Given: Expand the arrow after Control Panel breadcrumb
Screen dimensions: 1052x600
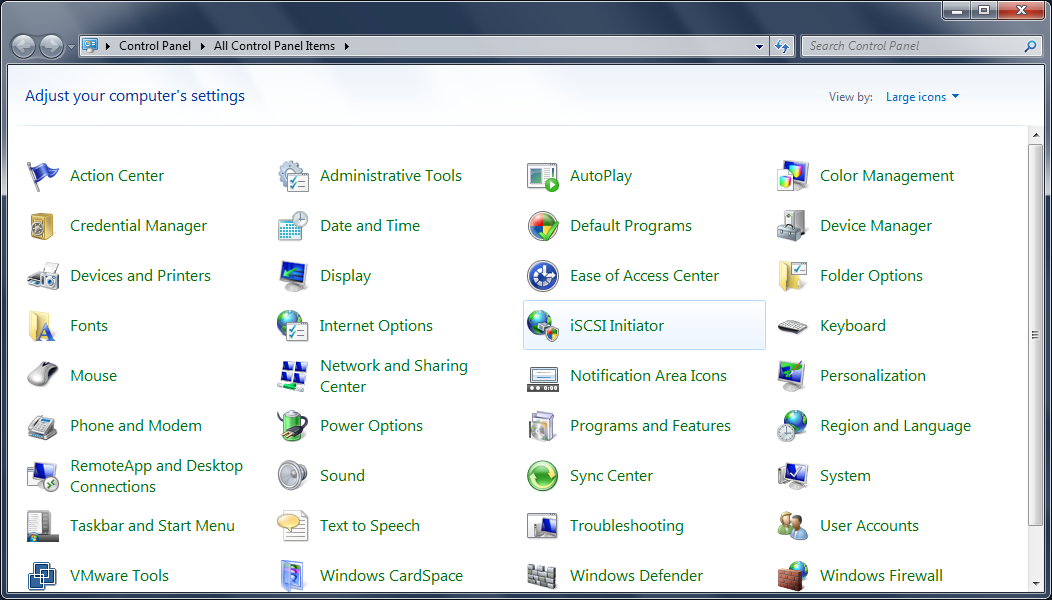Looking at the screenshot, I should (x=203, y=46).
